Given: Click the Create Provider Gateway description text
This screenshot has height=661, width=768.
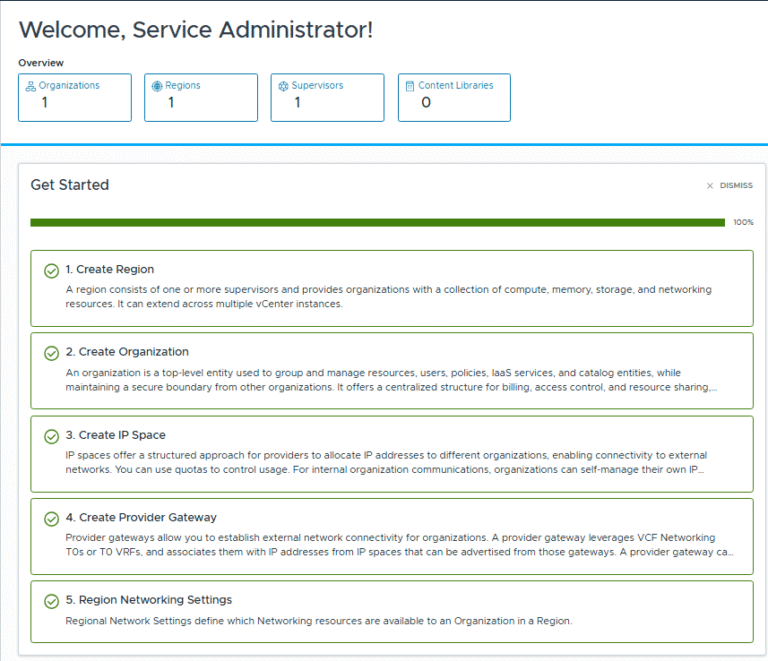Looking at the screenshot, I should tap(399, 544).
